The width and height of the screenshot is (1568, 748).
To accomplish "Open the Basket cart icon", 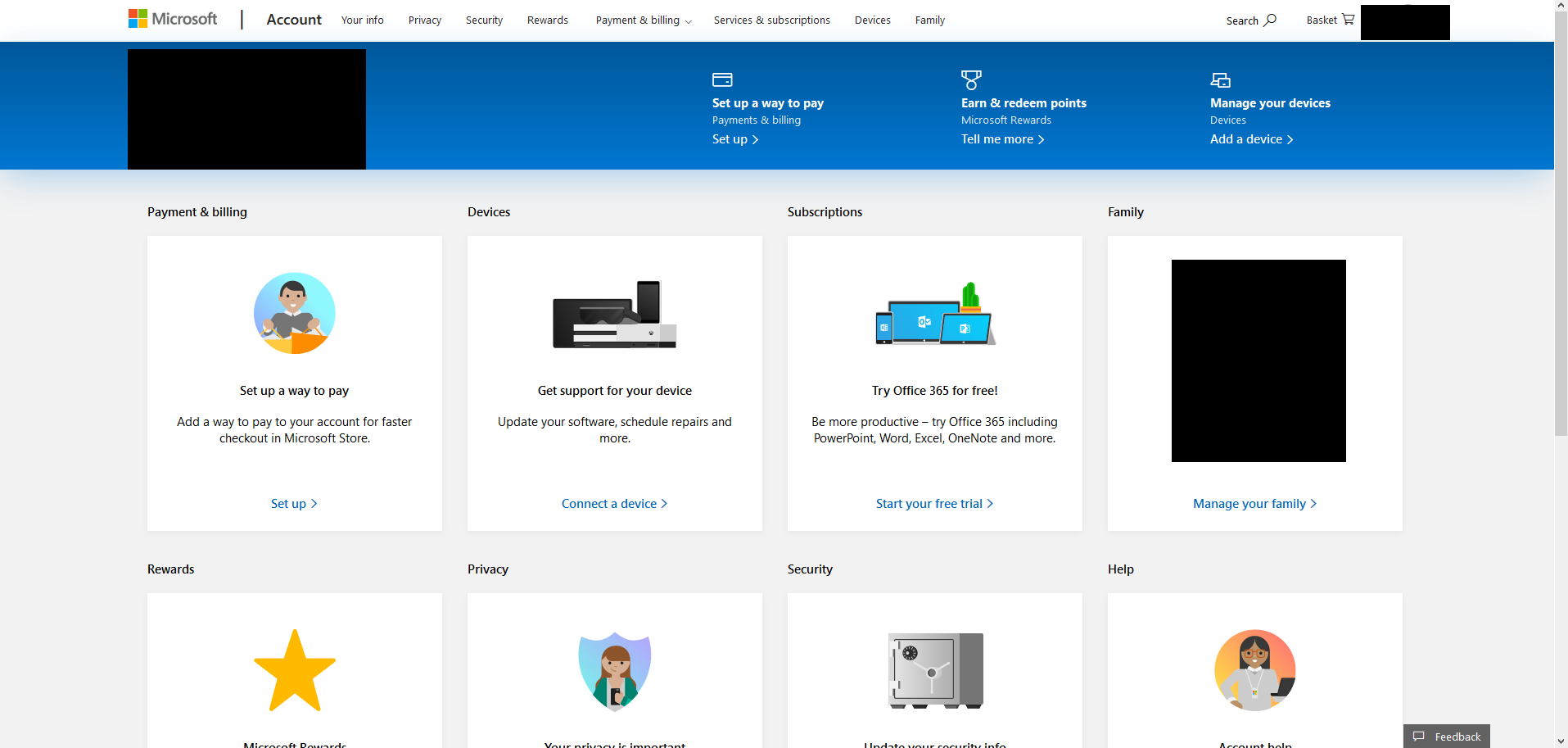I will coord(1348,19).
